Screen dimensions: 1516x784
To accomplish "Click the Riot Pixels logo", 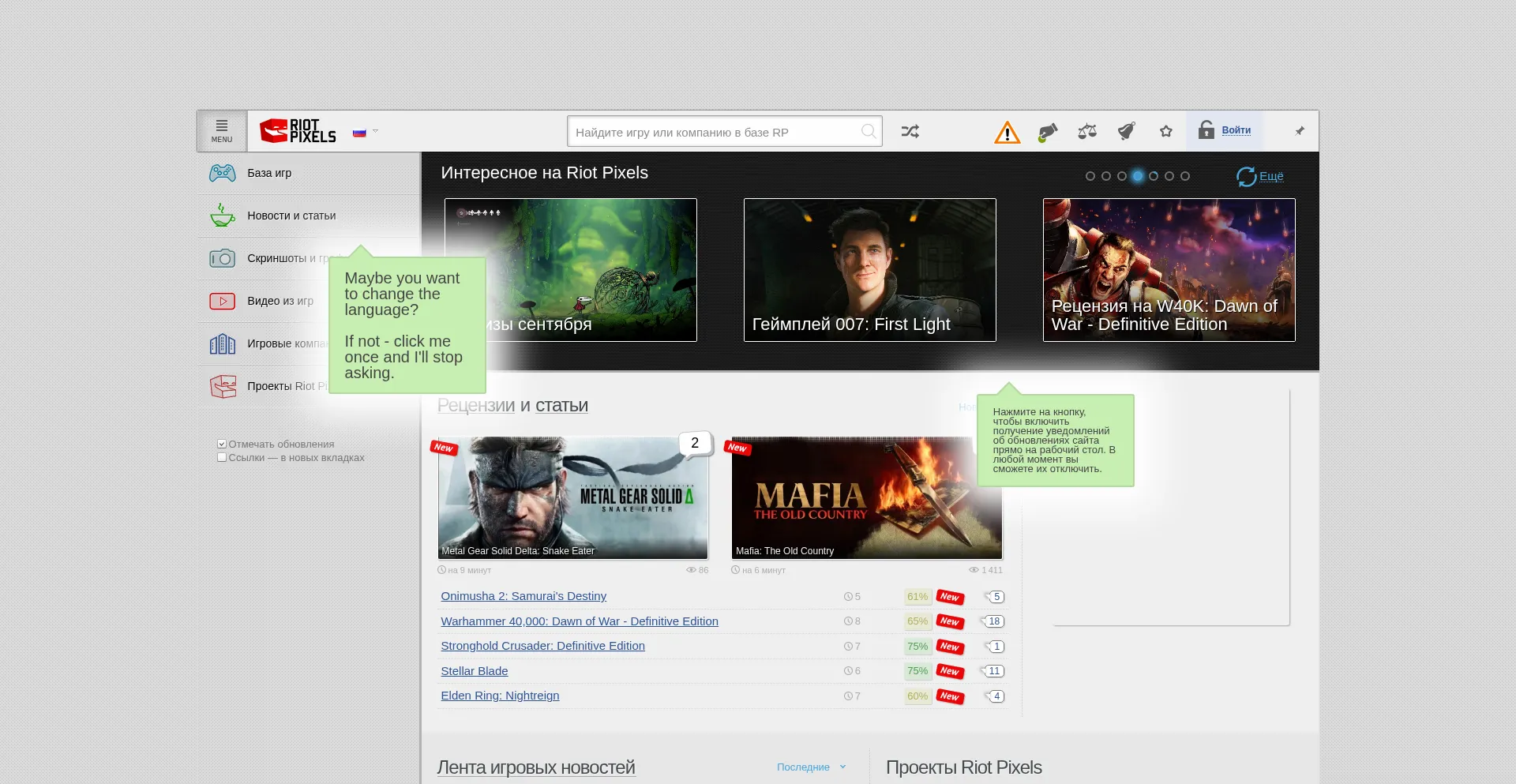I will 298,131.
